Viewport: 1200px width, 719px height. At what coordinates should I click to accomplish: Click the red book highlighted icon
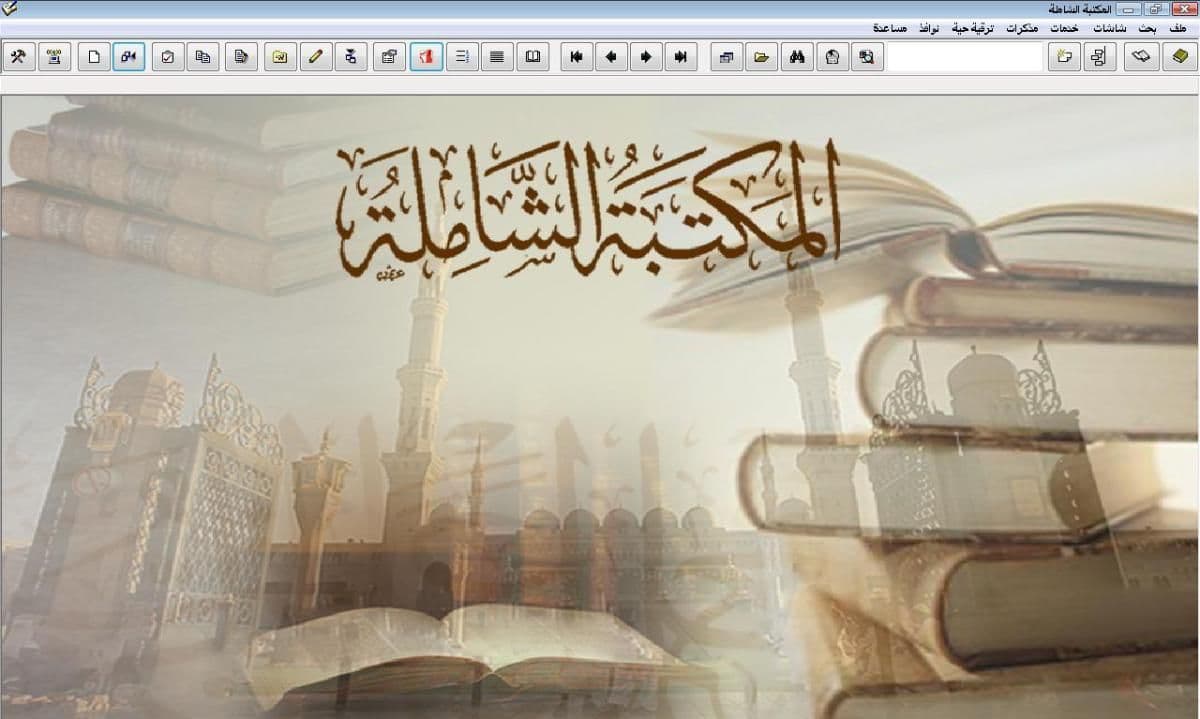424,57
